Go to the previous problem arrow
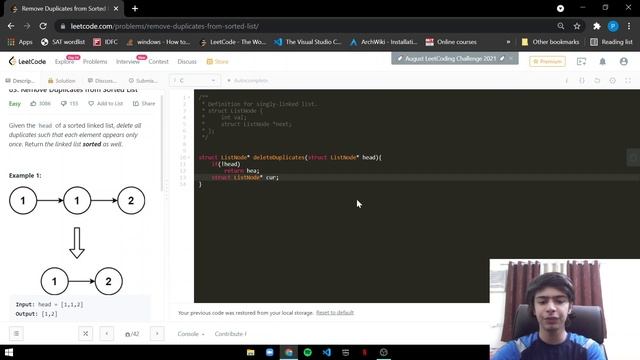The height and width of the screenshot is (360, 640). [107, 333]
